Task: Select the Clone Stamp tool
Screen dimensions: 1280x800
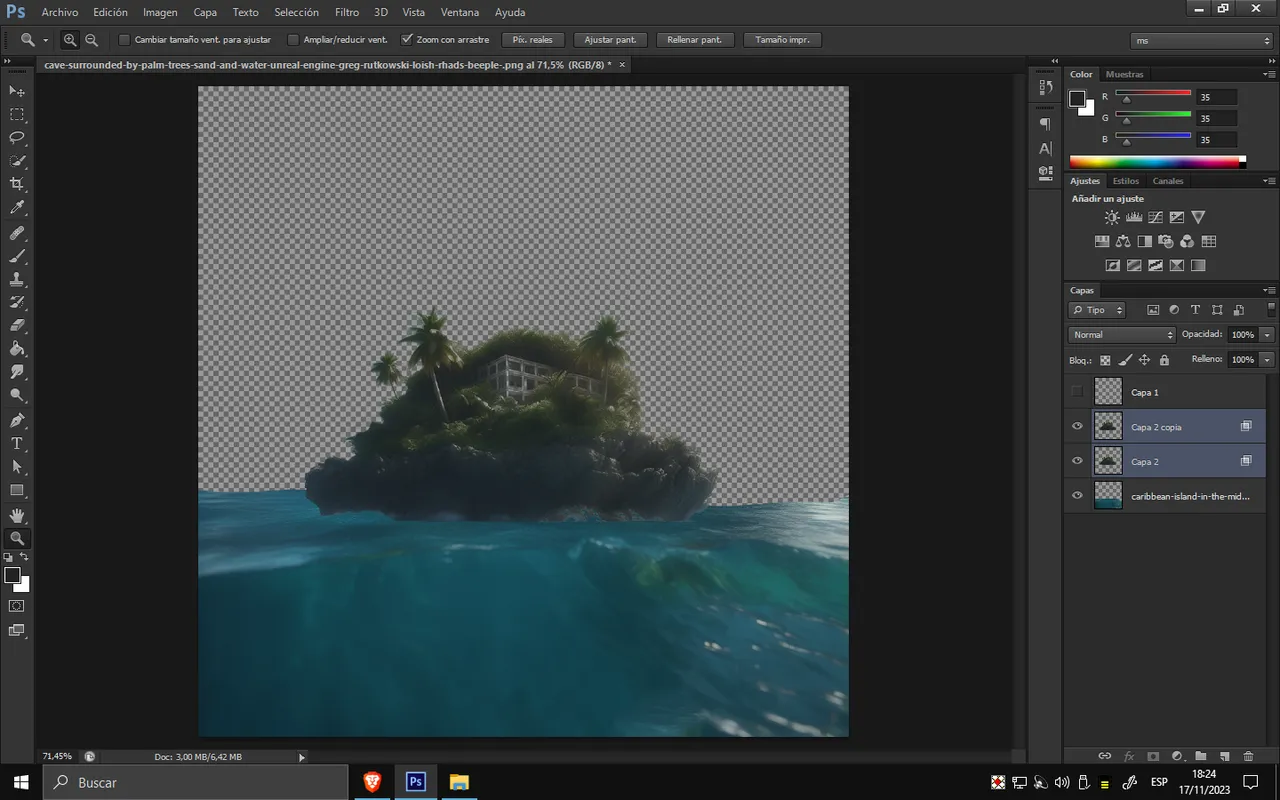Action: pyautogui.click(x=17, y=279)
